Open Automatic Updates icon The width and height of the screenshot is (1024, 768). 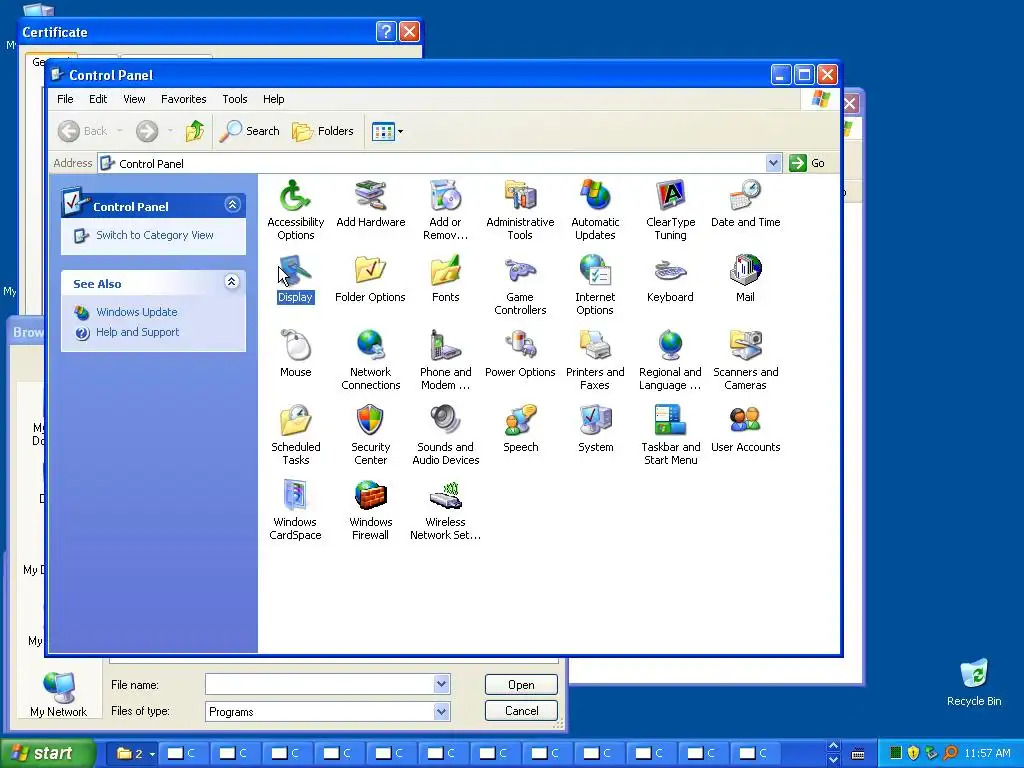pyautogui.click(x=595, y=209)
